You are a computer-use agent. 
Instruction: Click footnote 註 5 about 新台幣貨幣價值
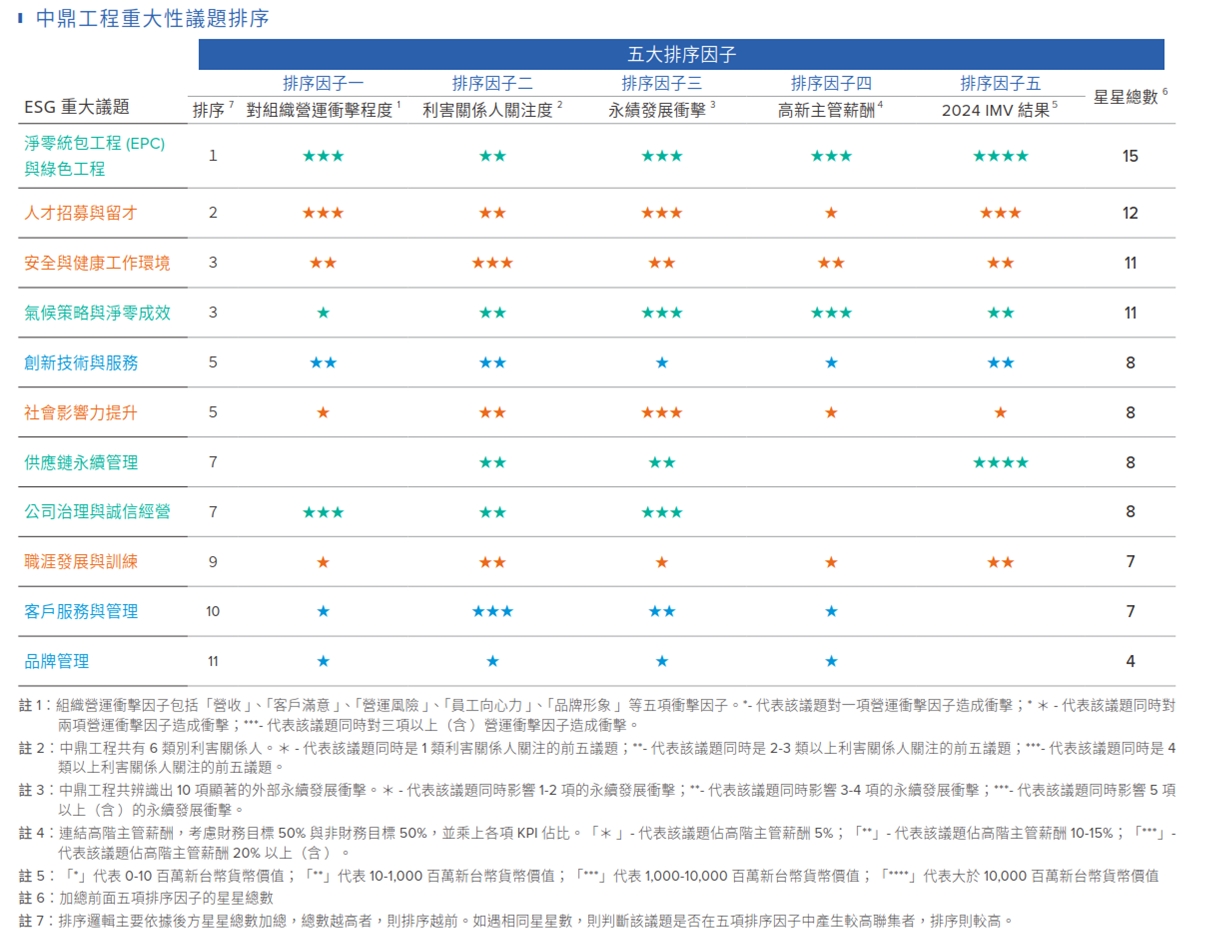tap(589, 876)
